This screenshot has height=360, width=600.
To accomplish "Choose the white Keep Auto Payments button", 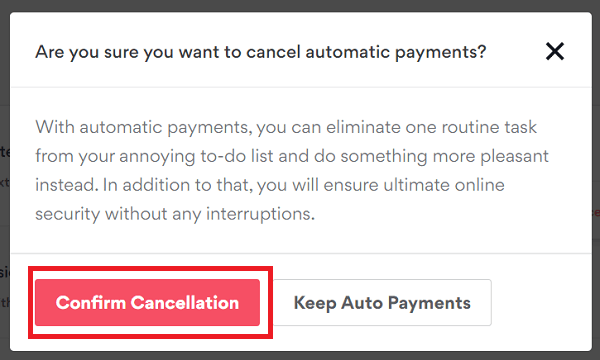I will [382, 302].
